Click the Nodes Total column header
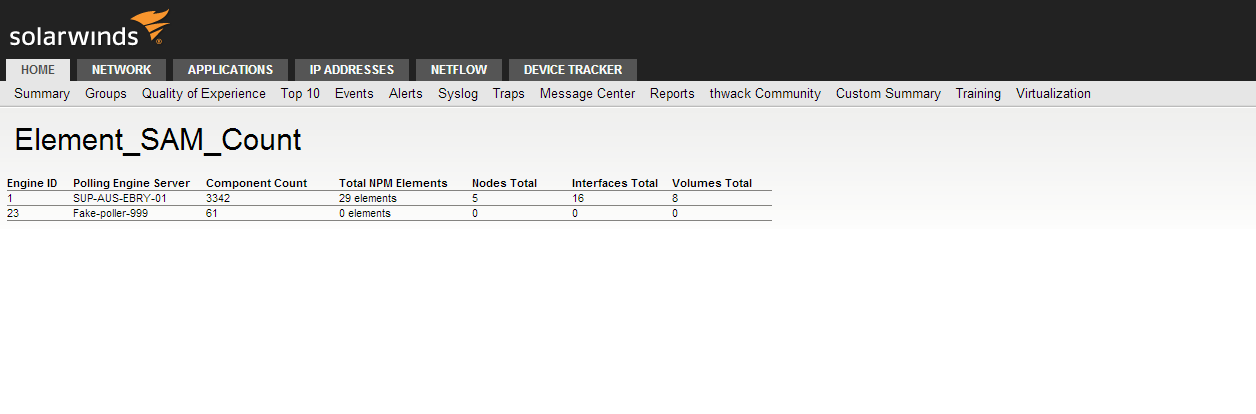Screen dimensions: 1256x414 [x=504, y=183]
